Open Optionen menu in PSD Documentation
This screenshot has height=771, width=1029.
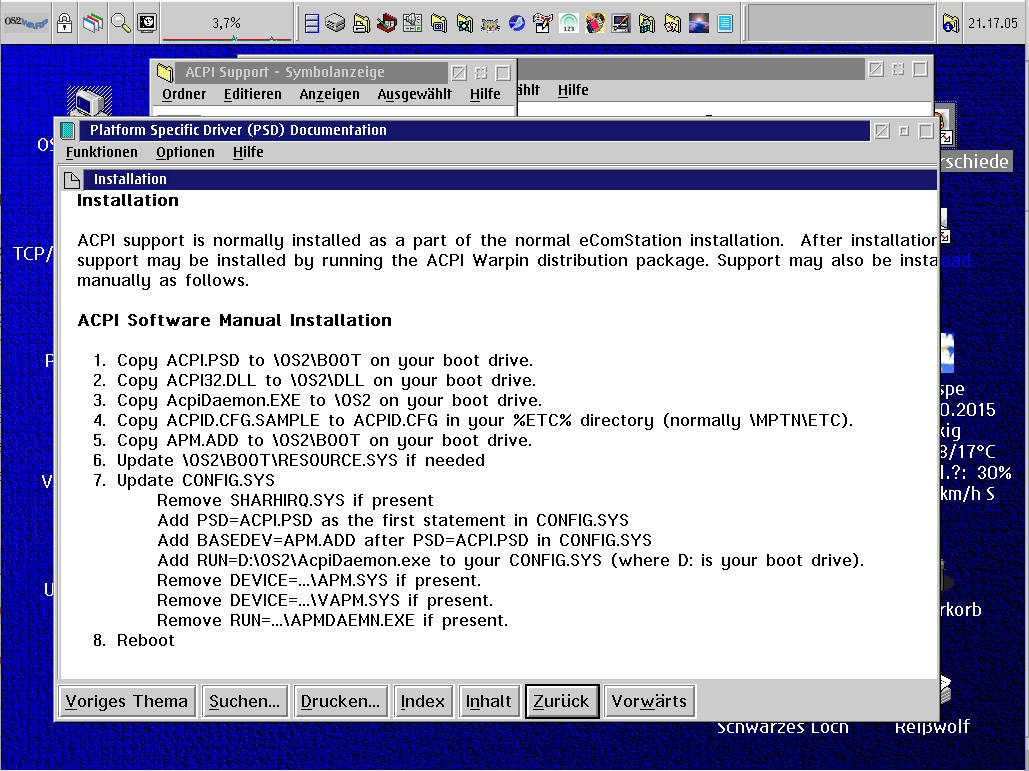click(x=185, y=152)
